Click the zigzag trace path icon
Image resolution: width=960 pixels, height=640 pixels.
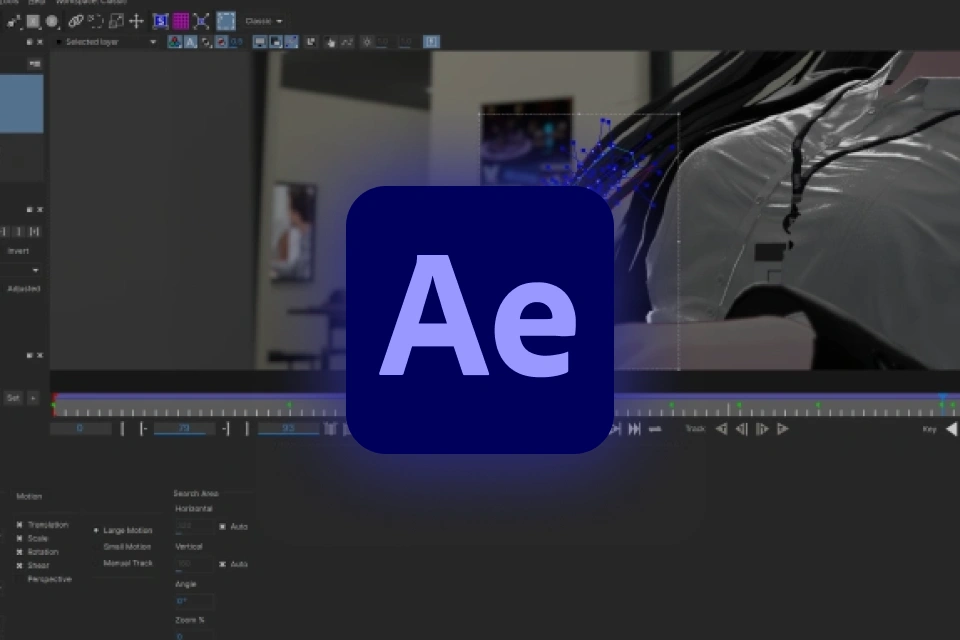coord(347,42)
